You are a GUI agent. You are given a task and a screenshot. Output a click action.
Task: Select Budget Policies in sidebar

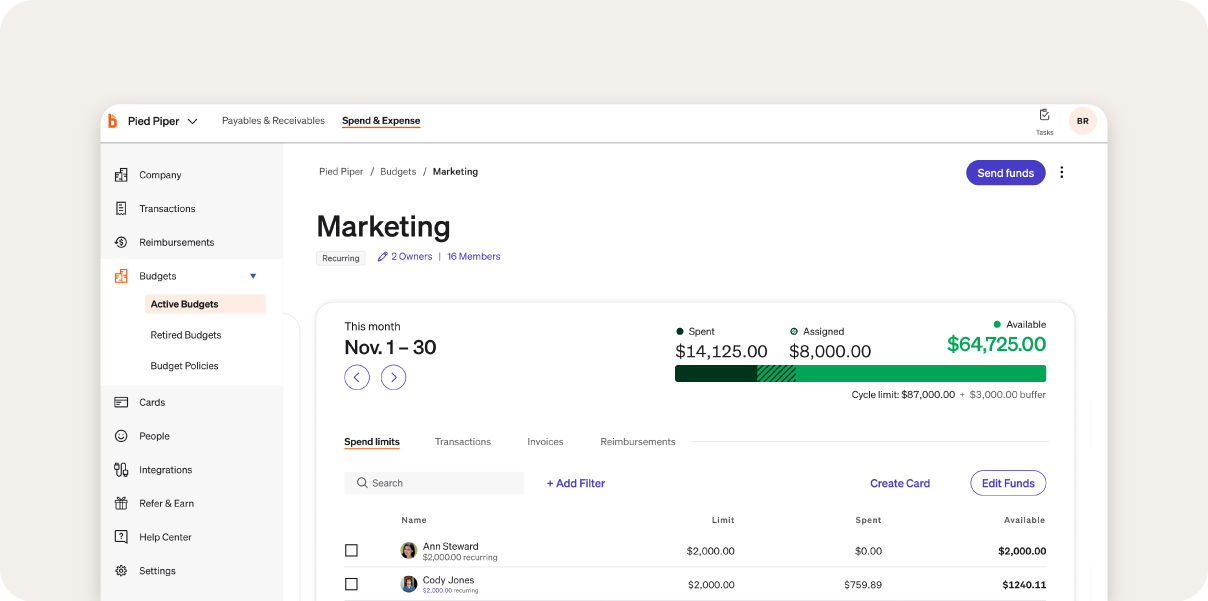point(184,366)
